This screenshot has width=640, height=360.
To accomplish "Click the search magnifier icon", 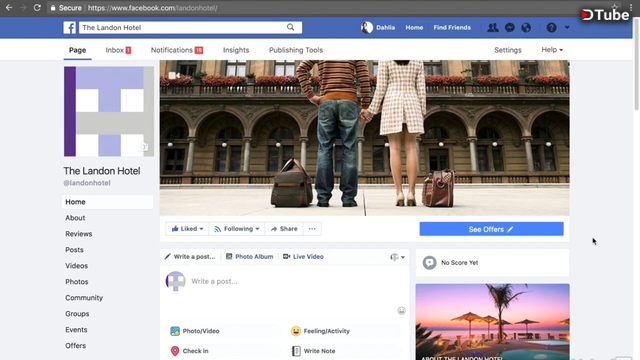I will [290, 27].
